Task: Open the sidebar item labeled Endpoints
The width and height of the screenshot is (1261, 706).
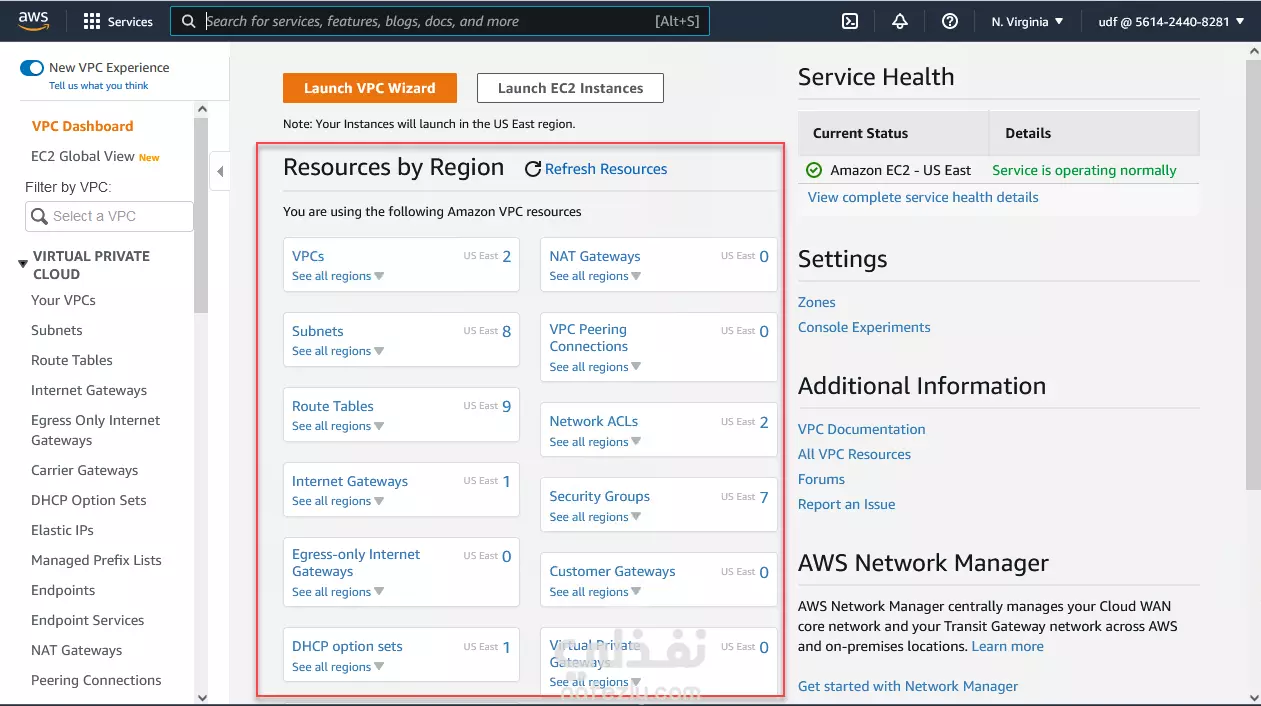Action: pyautogui.click(x=63, y=590)
